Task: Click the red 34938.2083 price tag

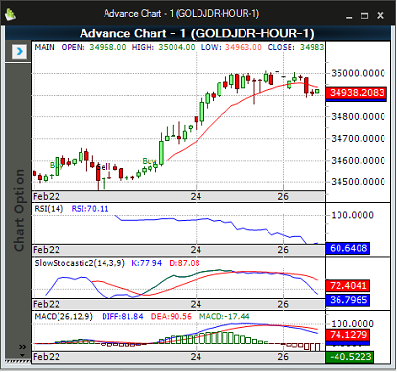Action: pyautogui.click(x=356, y=93)
